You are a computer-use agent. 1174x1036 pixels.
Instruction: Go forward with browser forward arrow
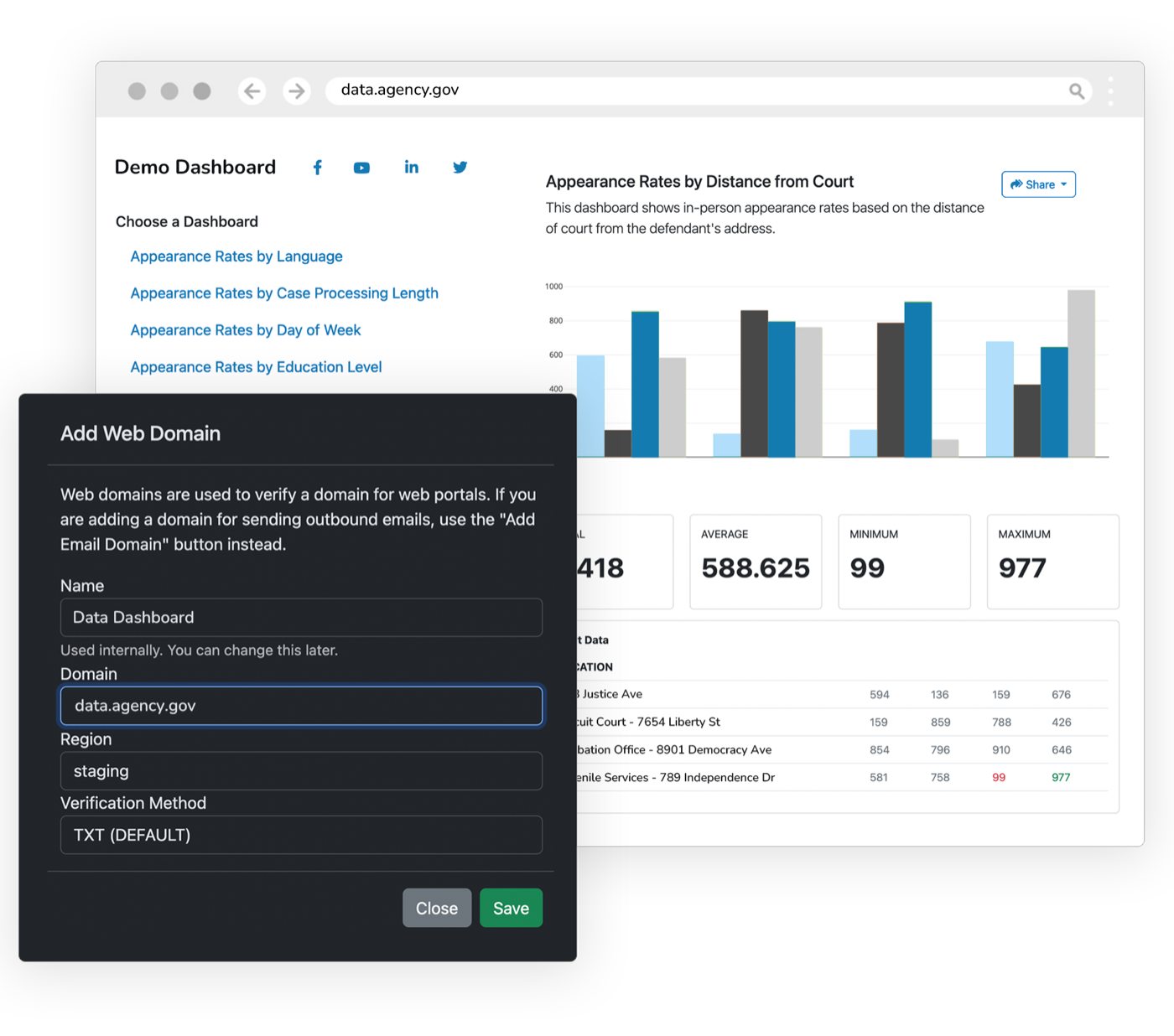coord(296,91)
